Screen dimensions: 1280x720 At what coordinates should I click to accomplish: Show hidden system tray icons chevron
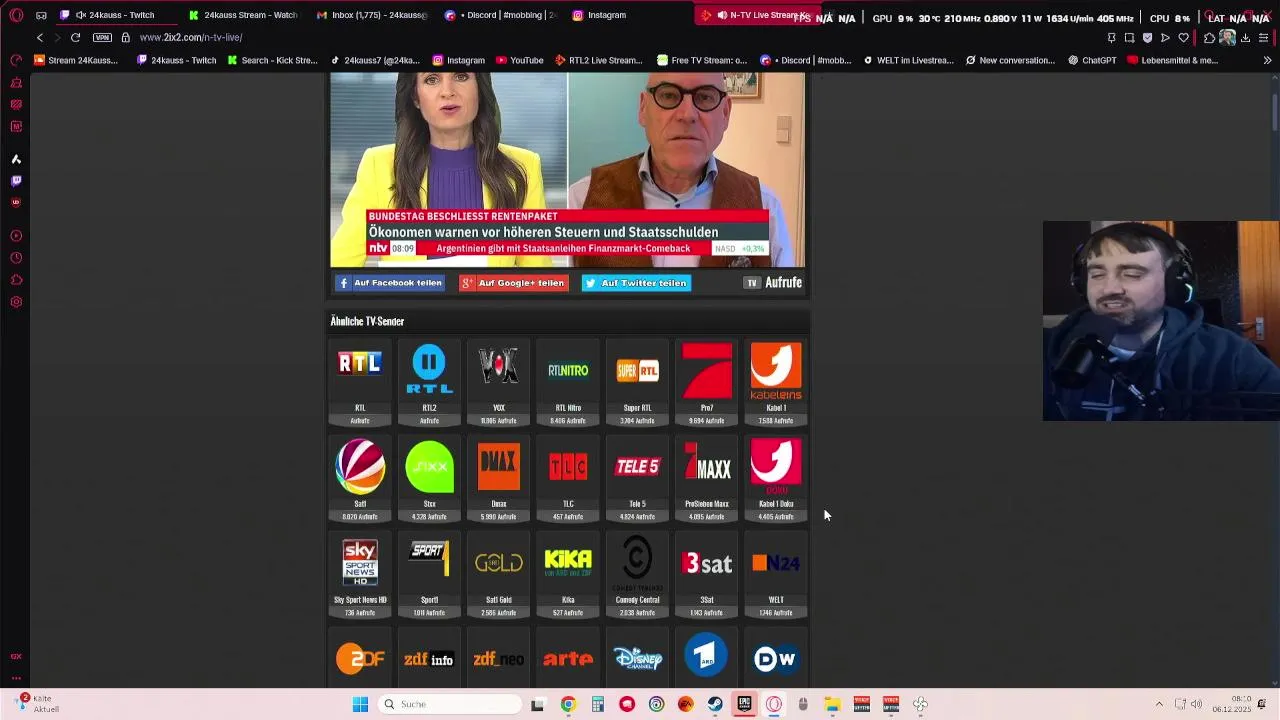coord(1159,704)
